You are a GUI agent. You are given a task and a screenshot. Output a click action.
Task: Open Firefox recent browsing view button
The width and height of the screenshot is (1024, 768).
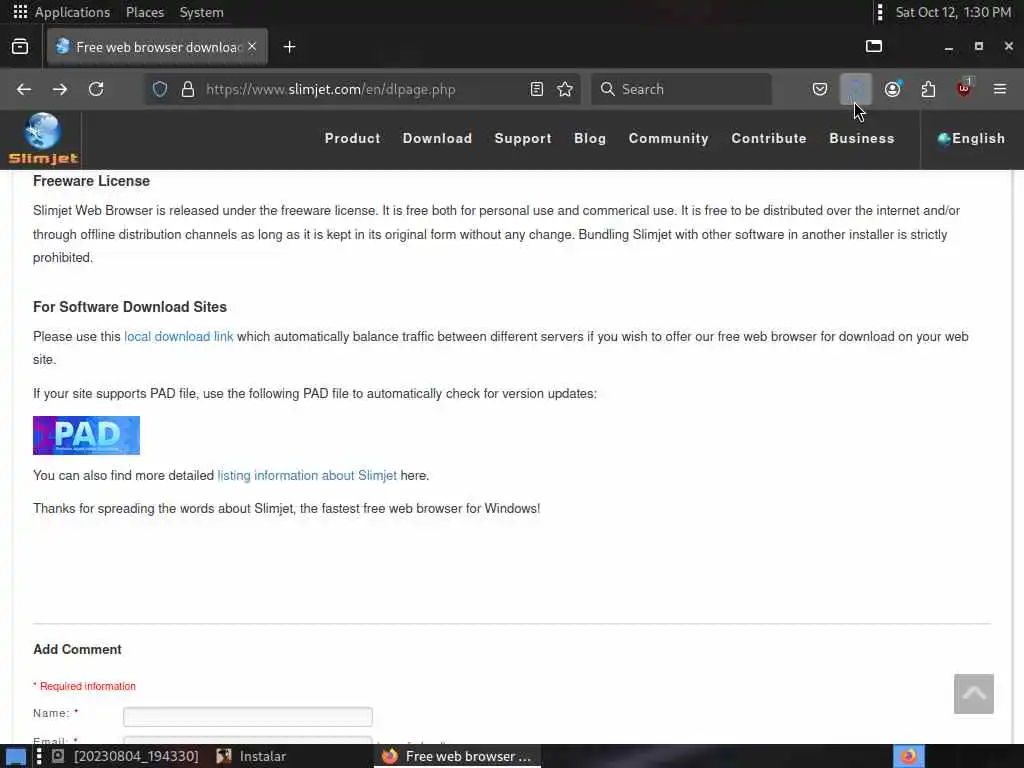click(x=20, y=46)
